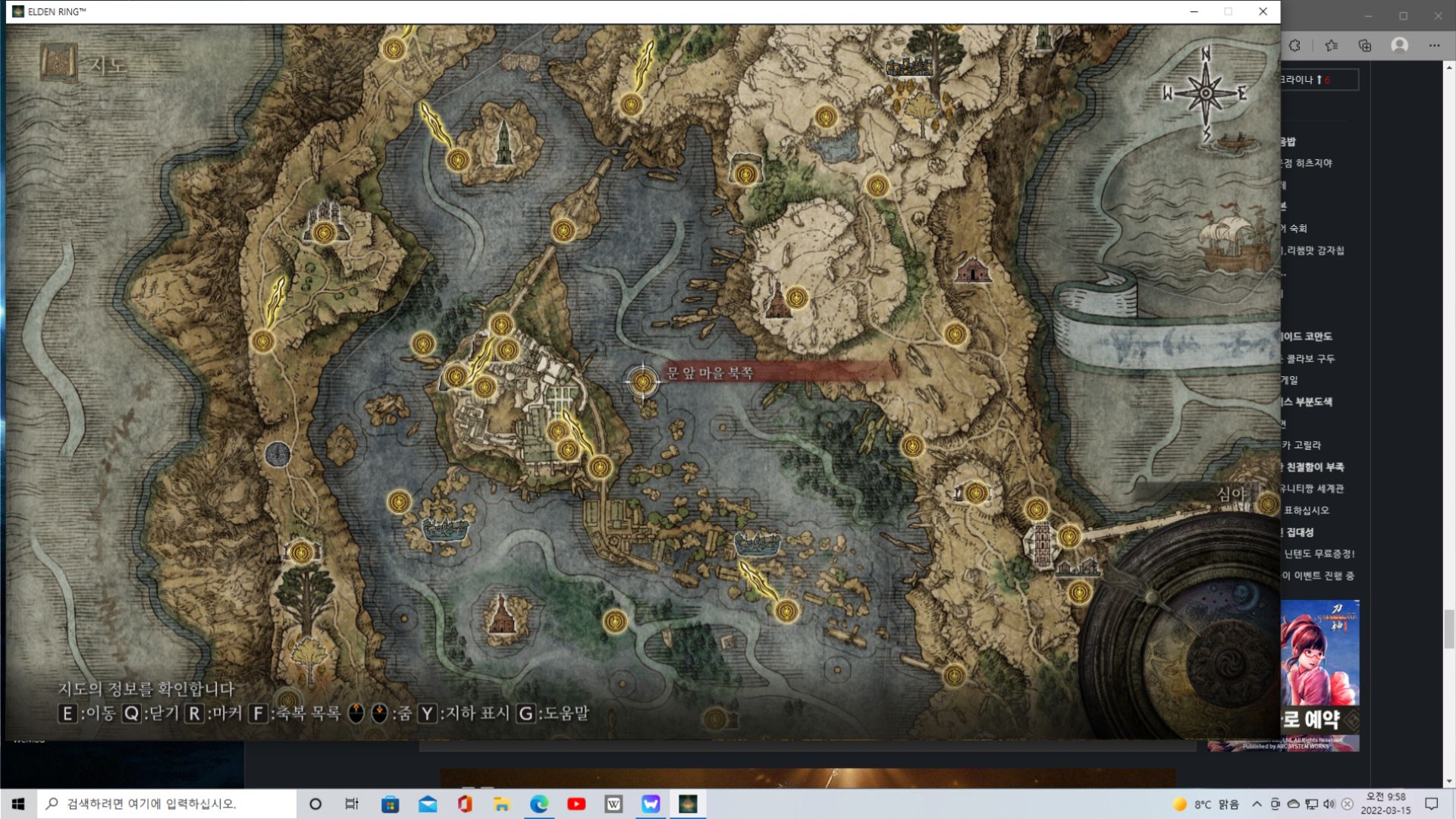
Task: Select the castle grace icon in the northwest highlands
Action: pos(325,232)
